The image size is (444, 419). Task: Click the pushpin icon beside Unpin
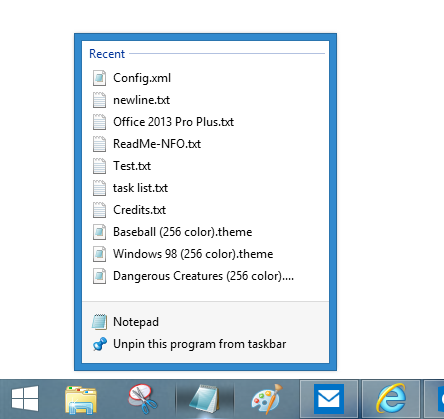(x=100, y=344)
